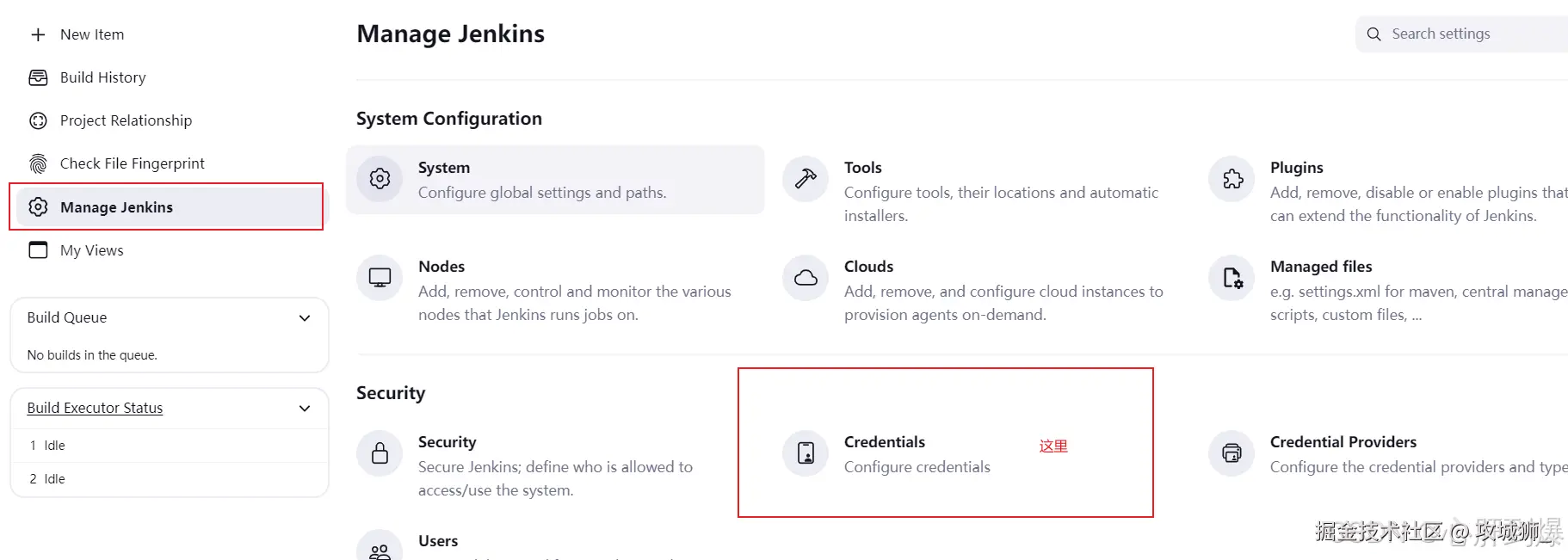Click the Plugins puzzle piece icon
1568x560 pixels.
(1232, 179)
